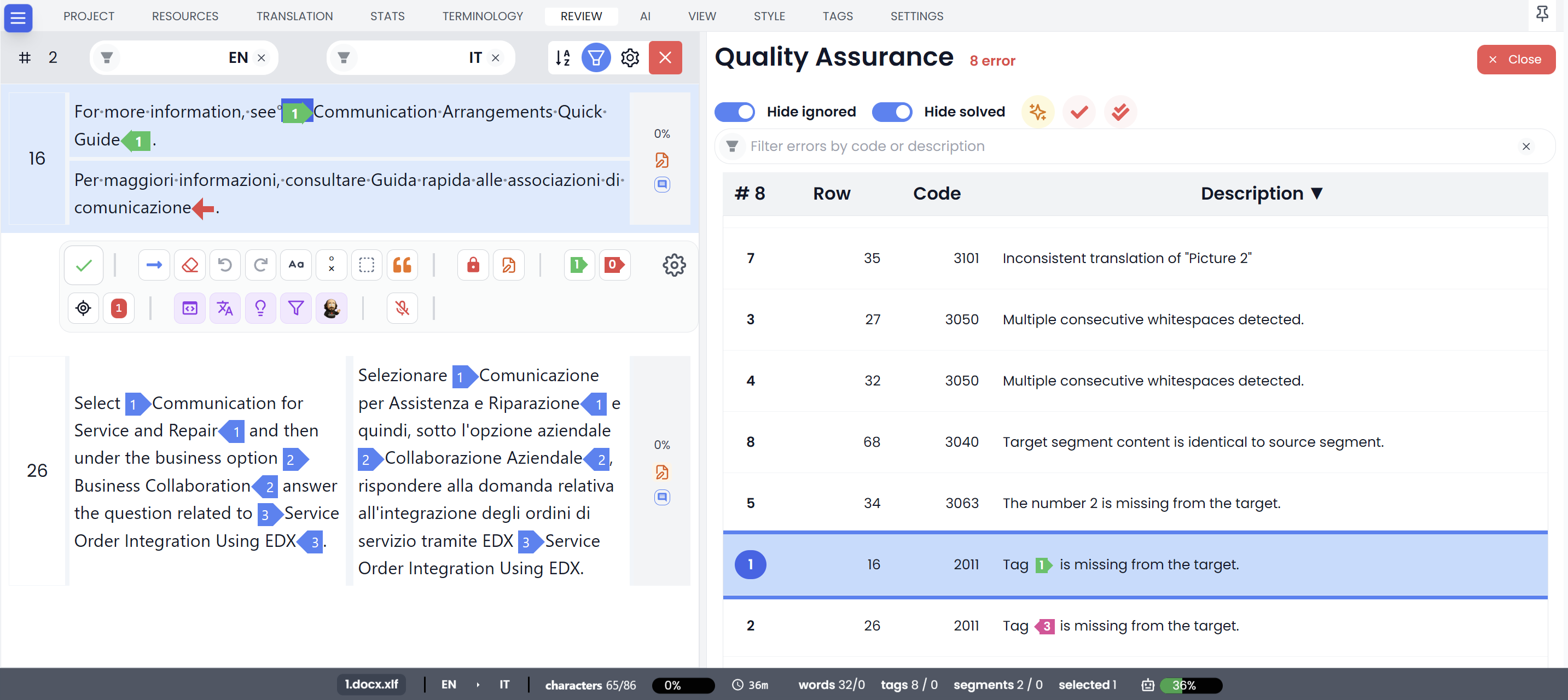Insert smart quotes from the toolbar

(402, 265)
